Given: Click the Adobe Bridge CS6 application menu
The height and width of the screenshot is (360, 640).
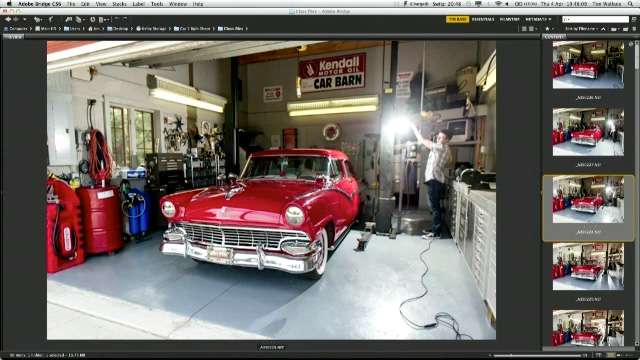Looking at the screenshot, I should (40, 4).
